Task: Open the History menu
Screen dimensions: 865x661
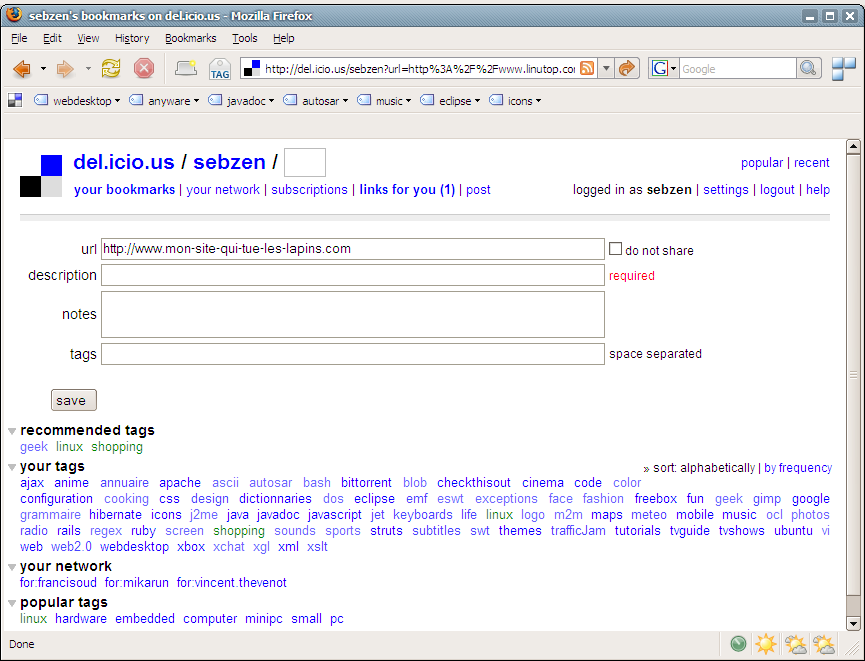Action: click(132, 38)
